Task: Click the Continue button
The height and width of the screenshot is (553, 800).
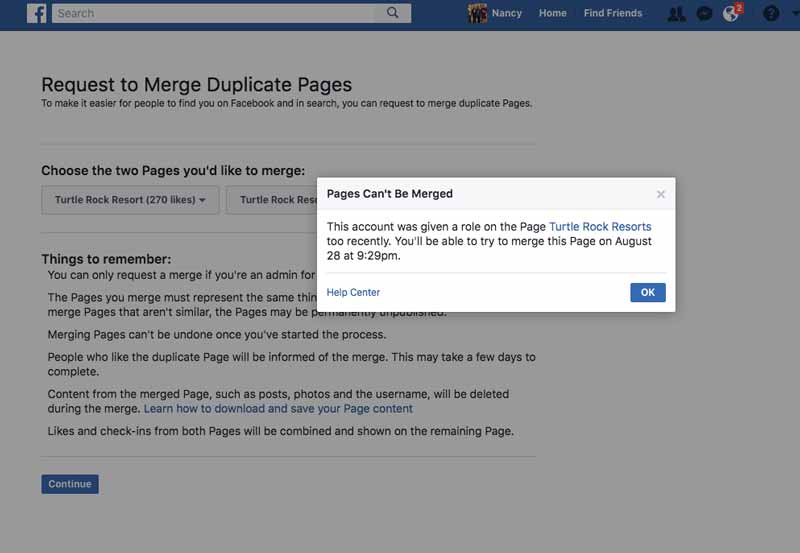Action: (70, 484)
